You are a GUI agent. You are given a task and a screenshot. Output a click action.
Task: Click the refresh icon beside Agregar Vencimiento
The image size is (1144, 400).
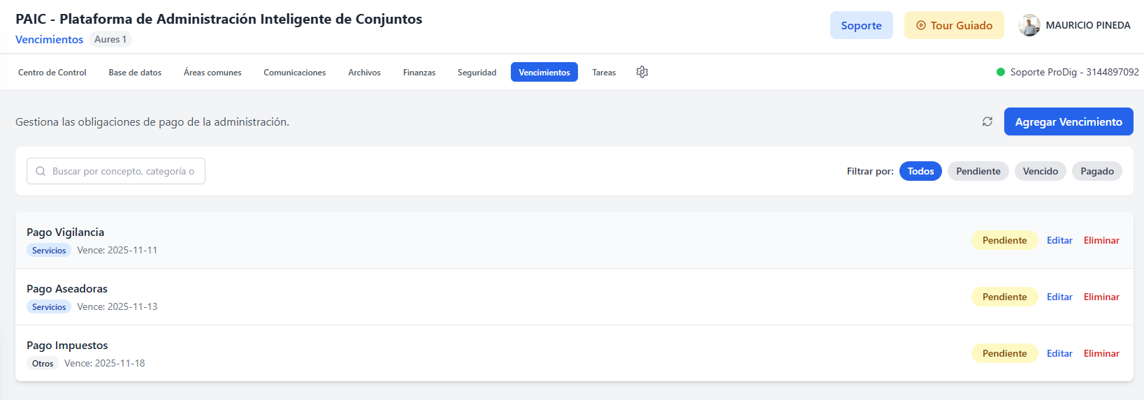(x=987, y=122)
